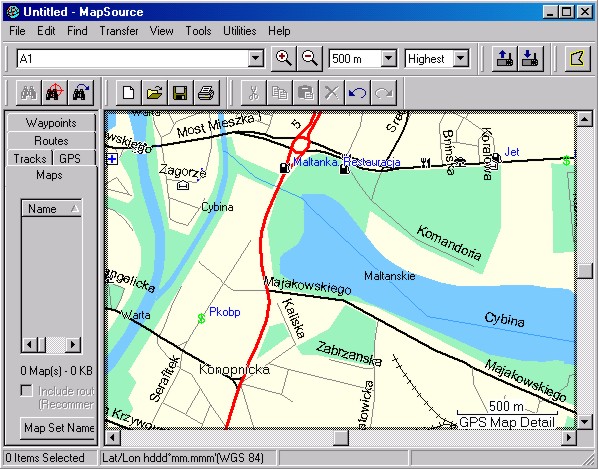
Task: Click the map scroll up arrow
Action: (x=584, y=119)
